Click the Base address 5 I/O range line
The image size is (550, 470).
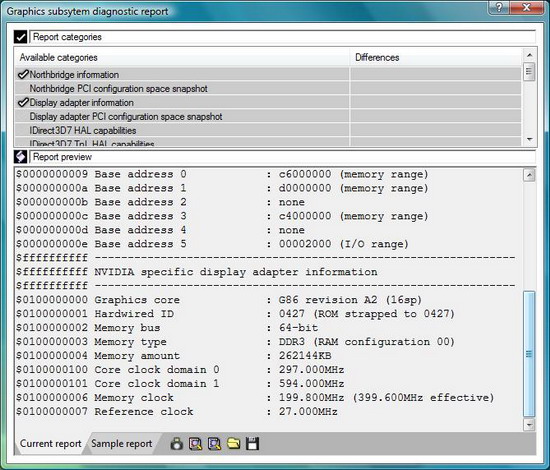[212, 244]
